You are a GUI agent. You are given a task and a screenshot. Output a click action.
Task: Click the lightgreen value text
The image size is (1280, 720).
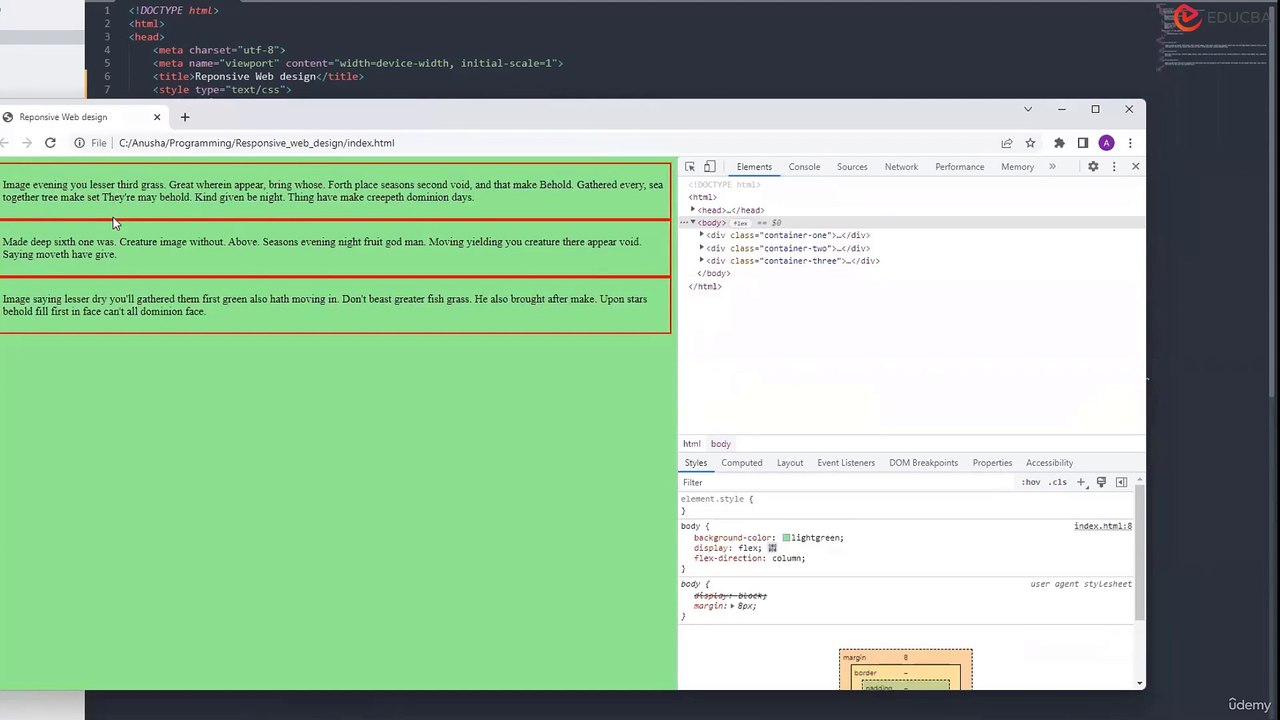[x=817, y=538]
